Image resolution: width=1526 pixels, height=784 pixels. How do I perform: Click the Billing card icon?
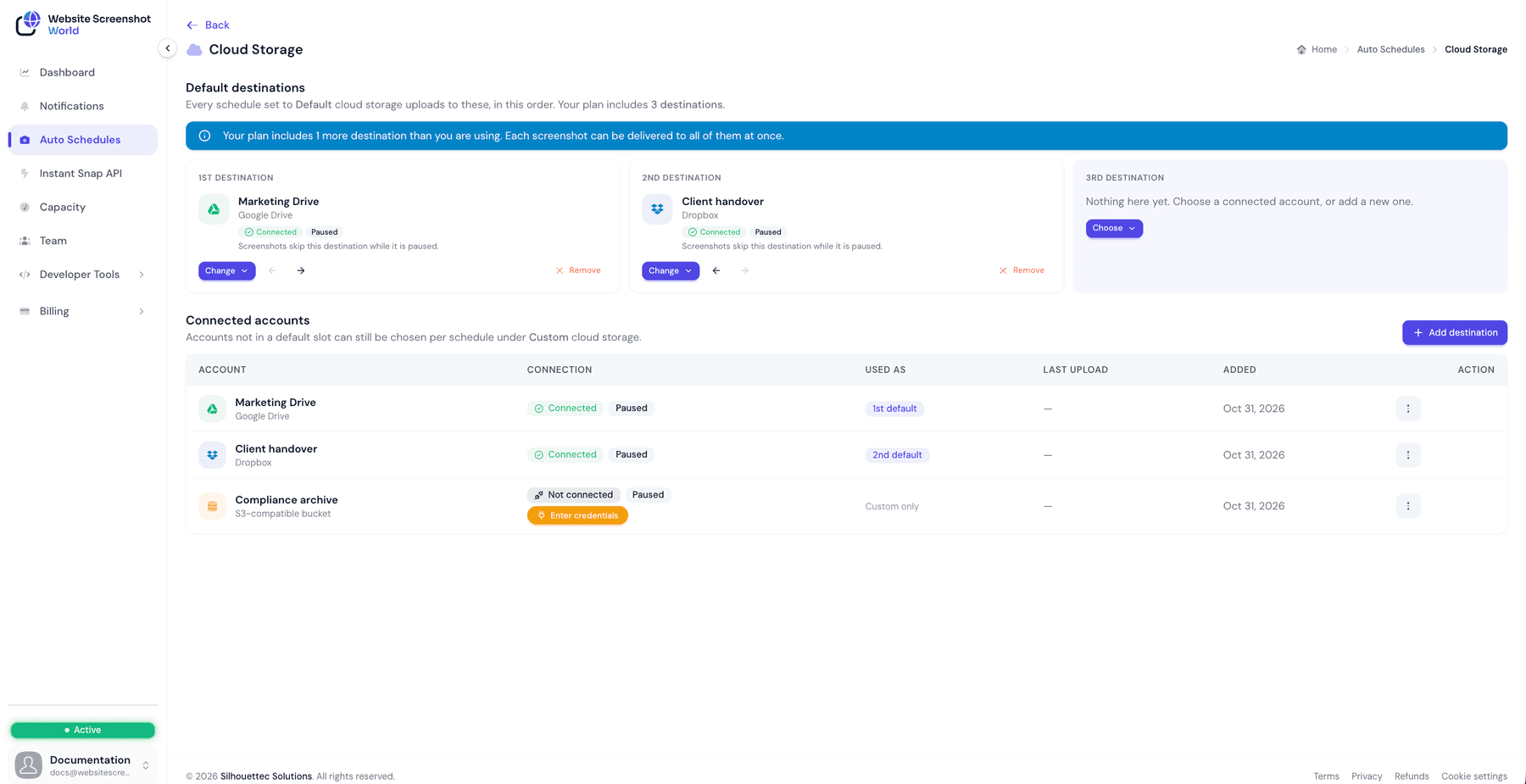tap(25, 311)
